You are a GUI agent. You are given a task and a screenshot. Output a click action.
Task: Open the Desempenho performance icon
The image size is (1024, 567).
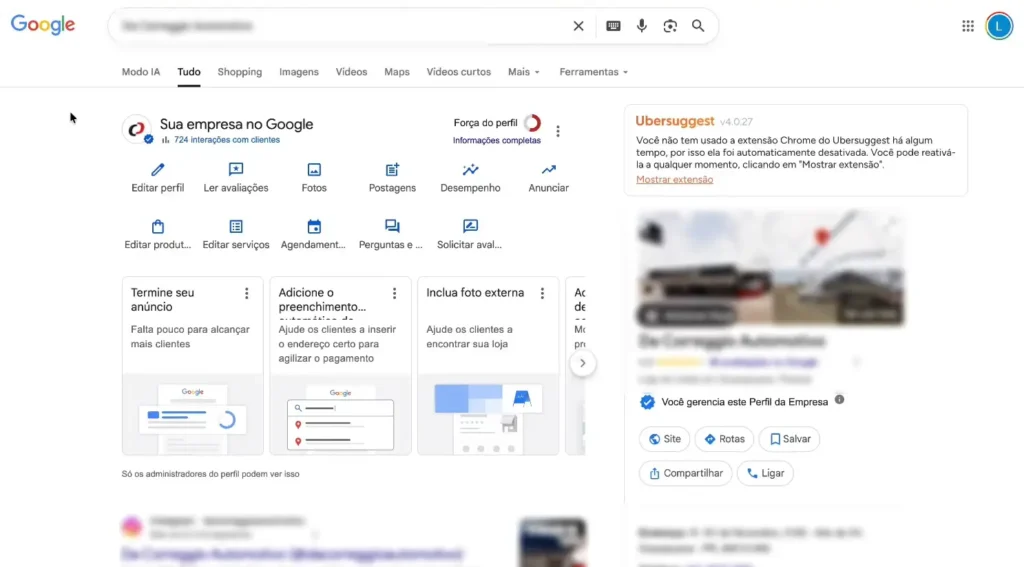470,170
